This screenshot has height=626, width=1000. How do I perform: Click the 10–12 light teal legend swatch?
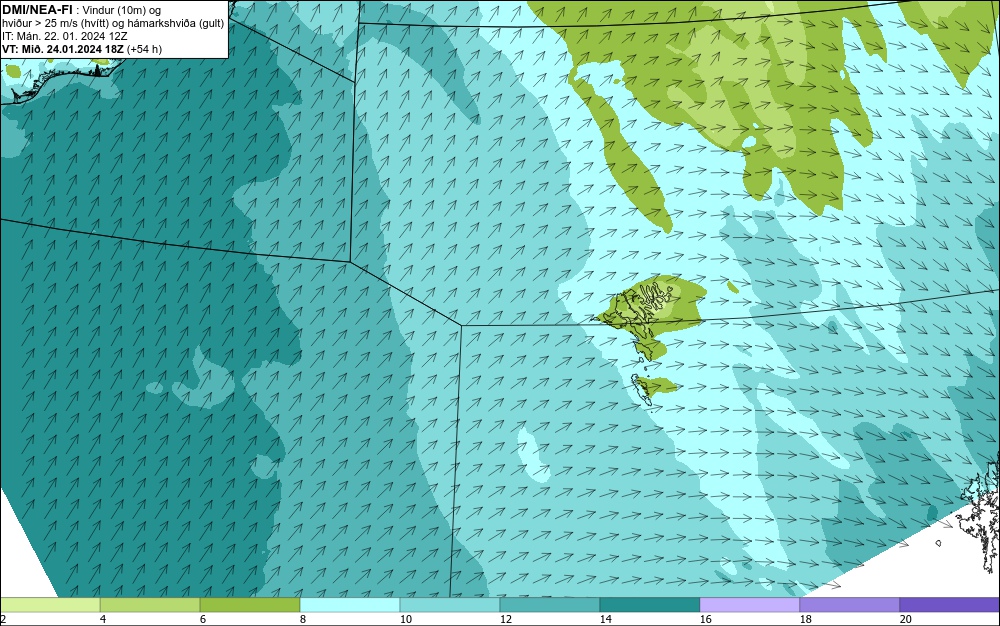coord(450,604)
